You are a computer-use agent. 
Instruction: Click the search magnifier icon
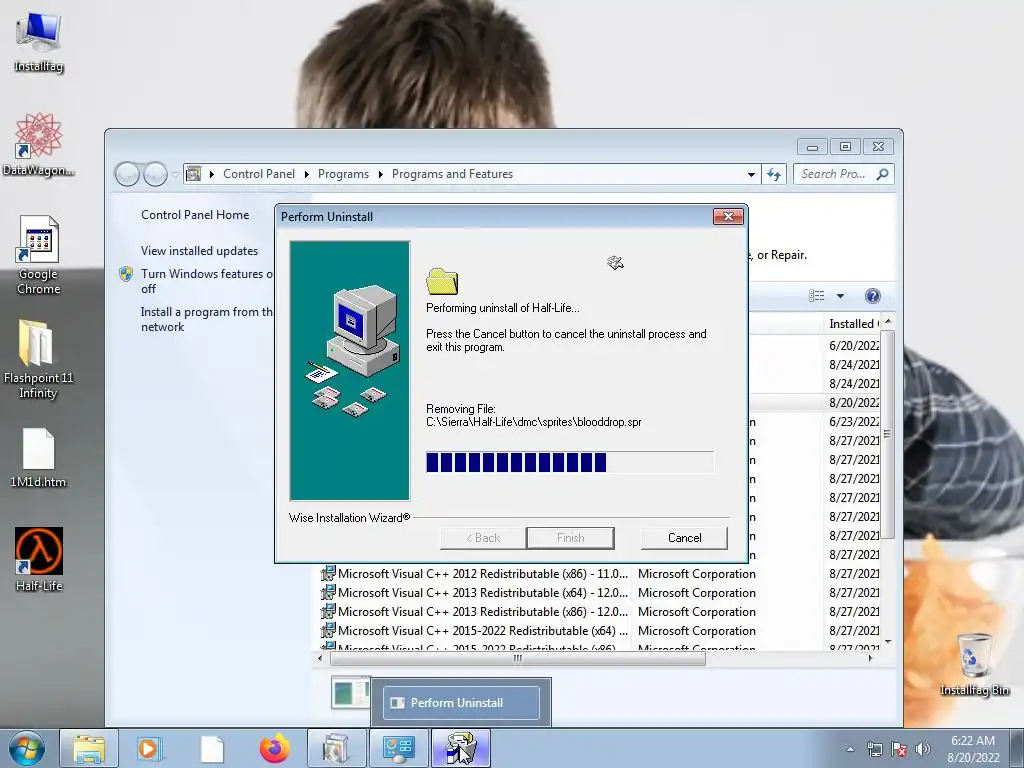click(883, 174)
